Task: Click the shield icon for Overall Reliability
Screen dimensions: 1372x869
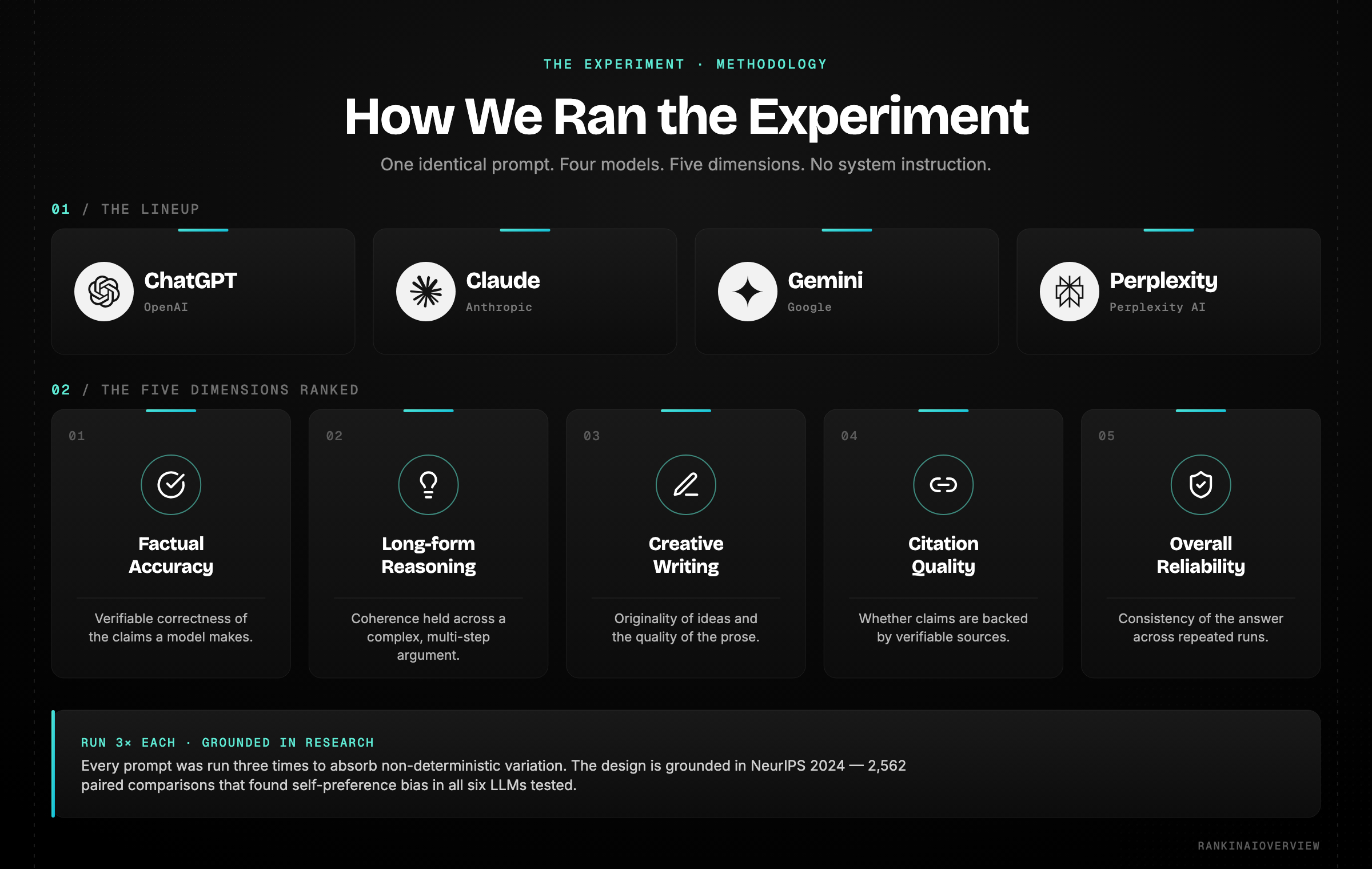Action: click(1201, 485)
